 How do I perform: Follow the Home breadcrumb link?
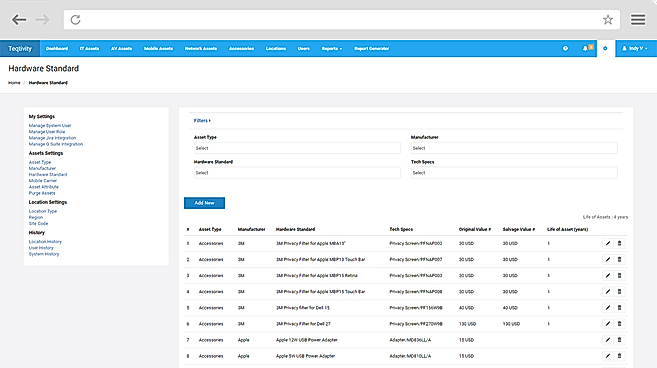pos(14,83)
